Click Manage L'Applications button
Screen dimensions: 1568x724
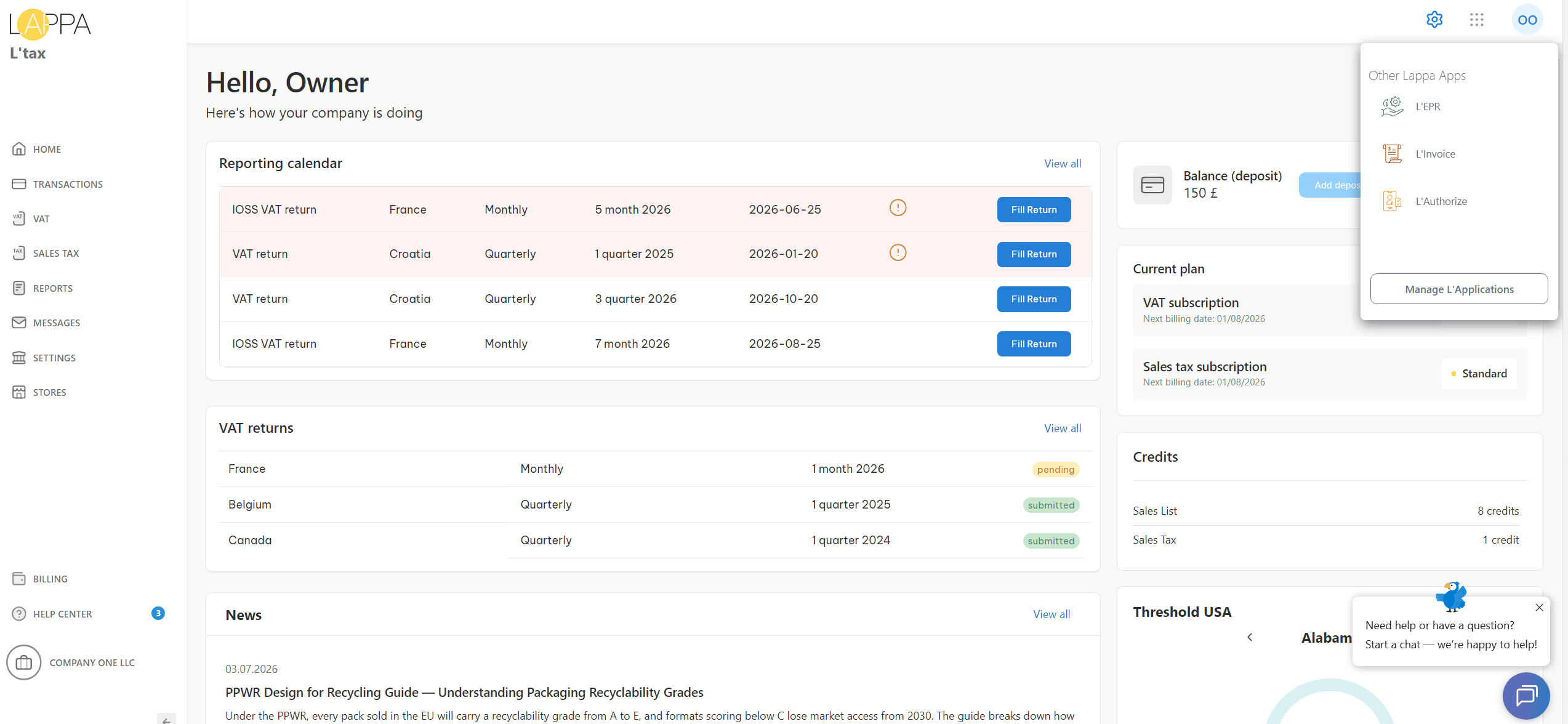1459,289
